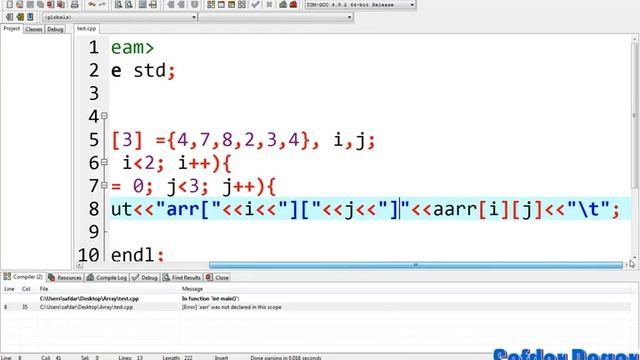Click line number 8 in editor gutter
This screenshot has width=640, height=360.
click(93, 209)
